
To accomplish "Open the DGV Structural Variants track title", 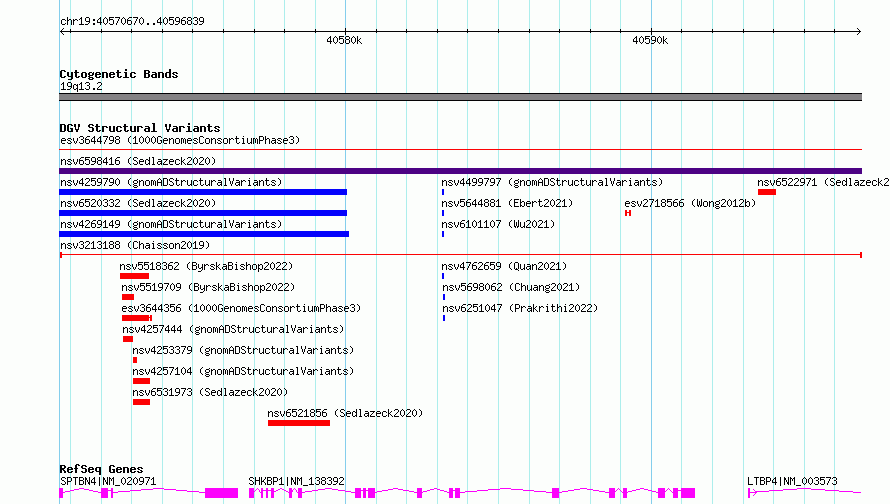I will [x=140, y=128].
